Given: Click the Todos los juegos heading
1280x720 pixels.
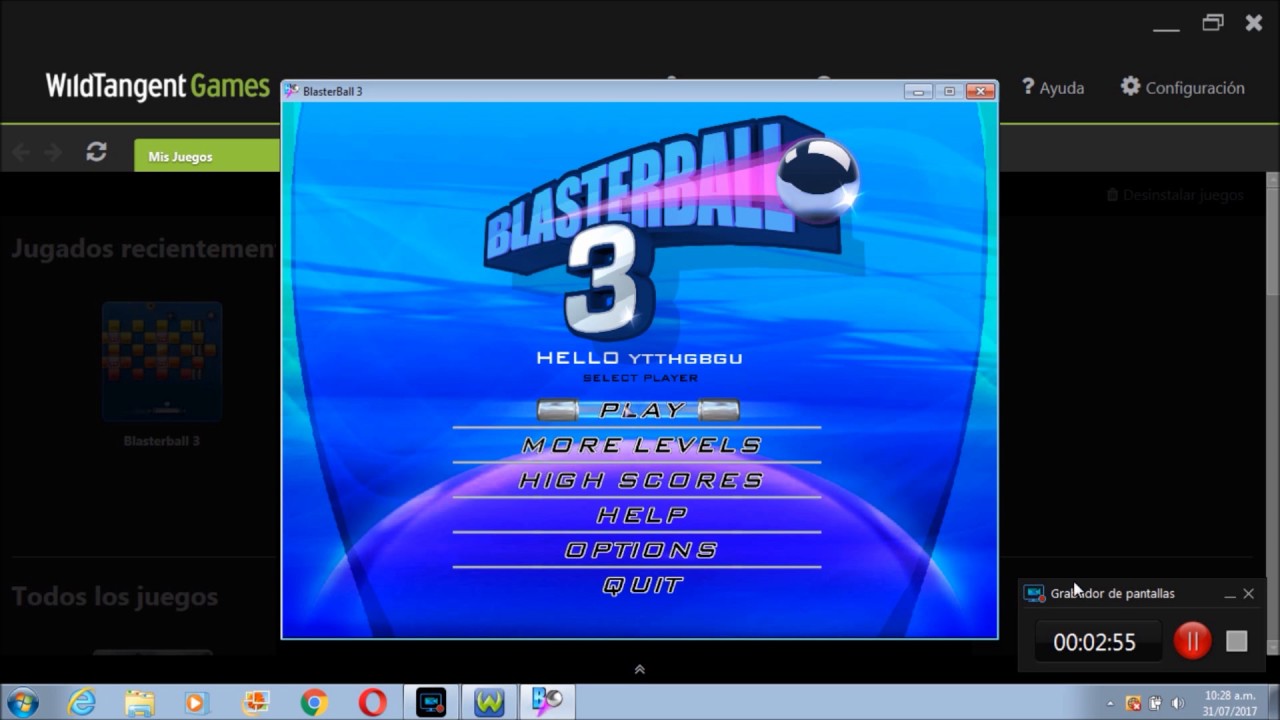Looking at the screenshot, I should (x=115, y=597).
